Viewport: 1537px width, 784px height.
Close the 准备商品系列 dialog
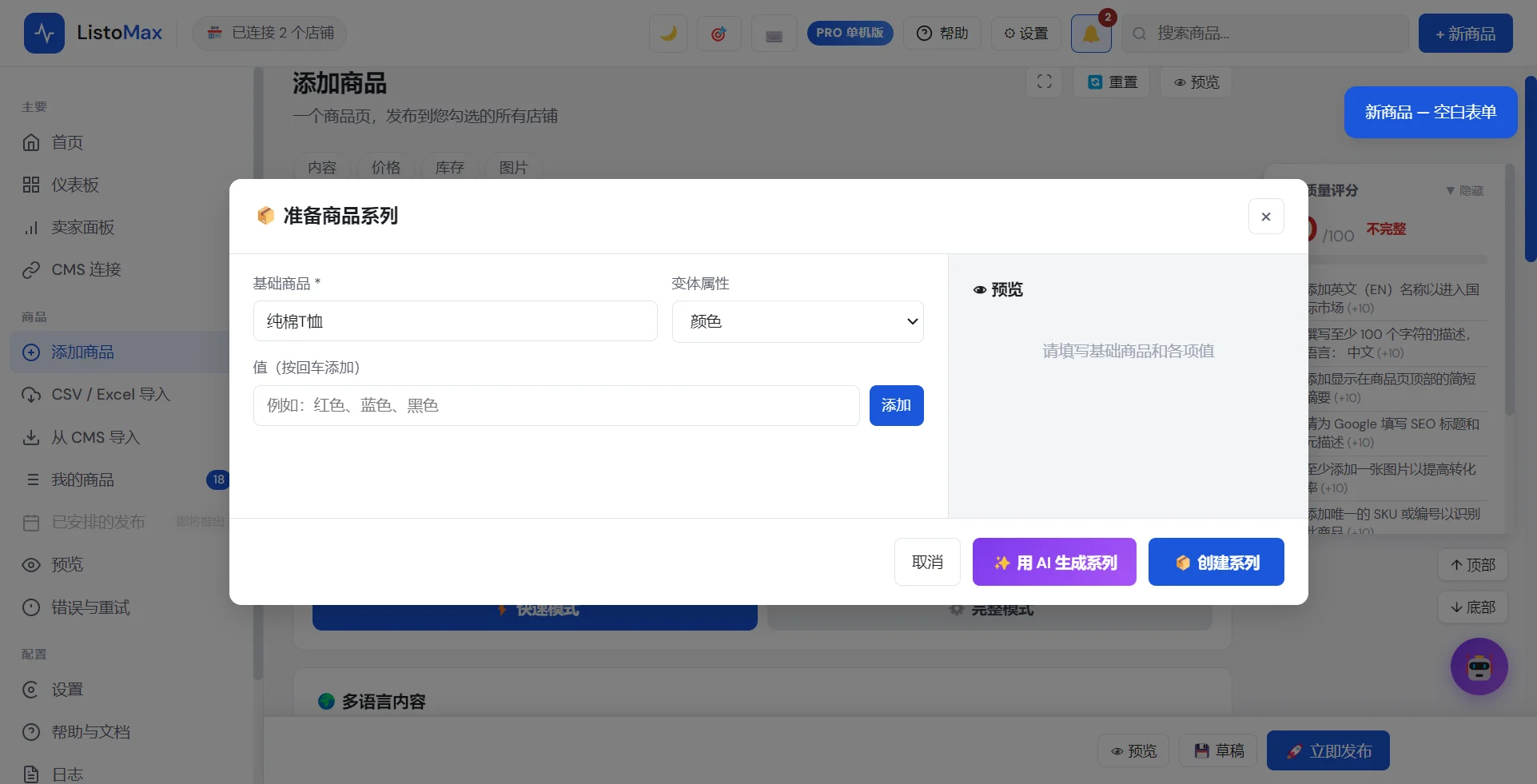coord(1266,217)
